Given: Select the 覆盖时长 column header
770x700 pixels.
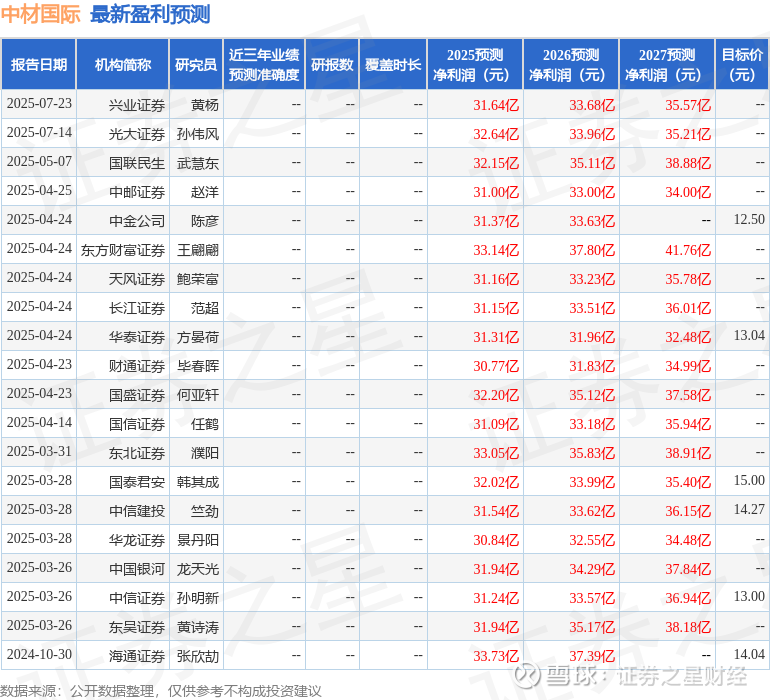Looking at the screenshot, I should (393, 64).
